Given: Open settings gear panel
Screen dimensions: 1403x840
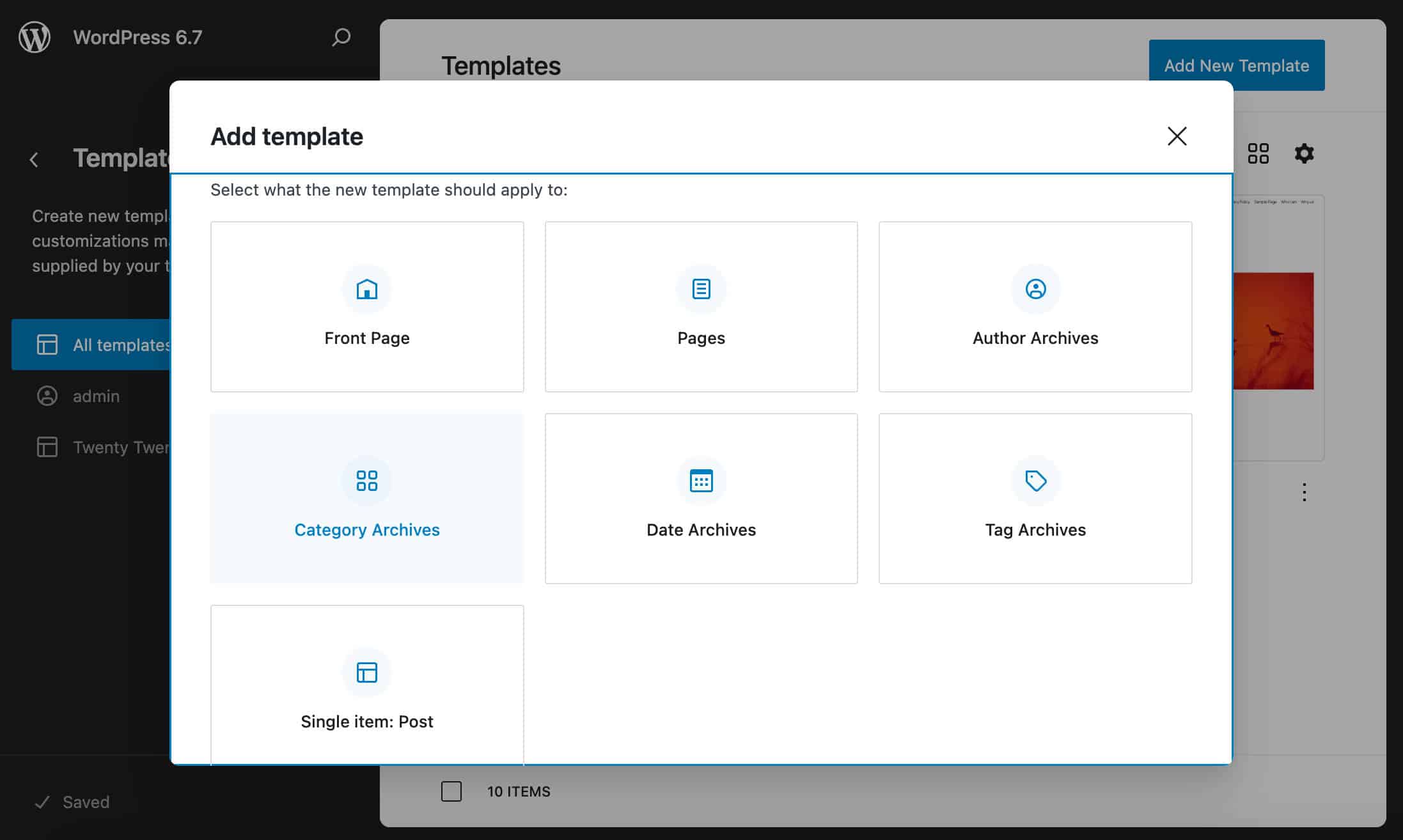Looking at the screenshot, I should click(1305, 153).
